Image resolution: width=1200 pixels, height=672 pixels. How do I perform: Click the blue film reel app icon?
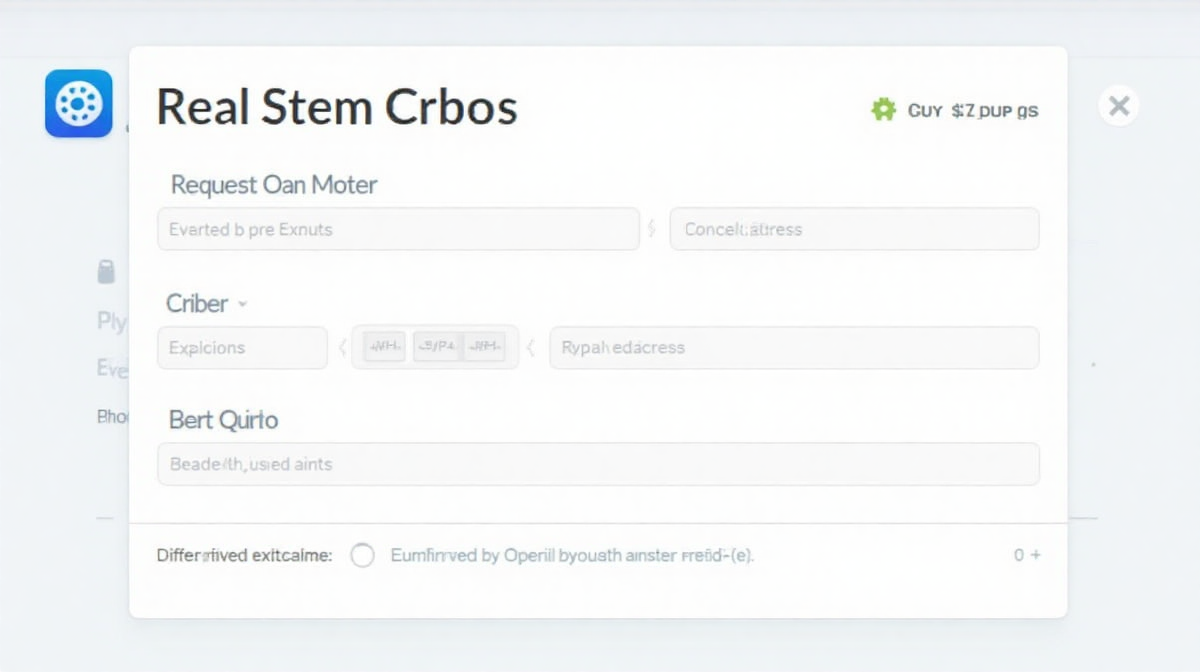[79, 103]
